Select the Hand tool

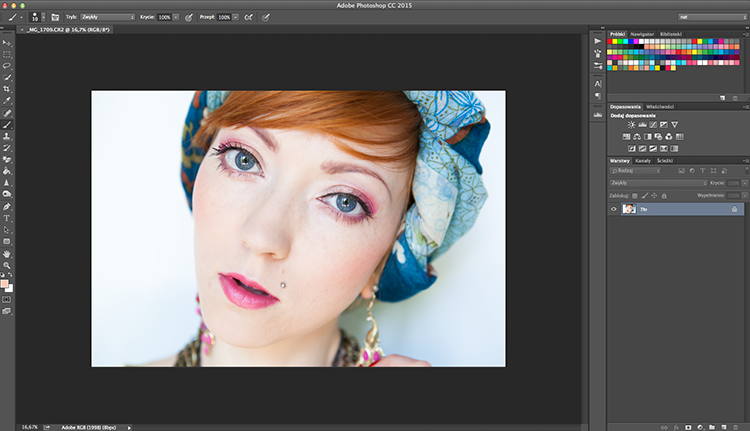point(7,254)
